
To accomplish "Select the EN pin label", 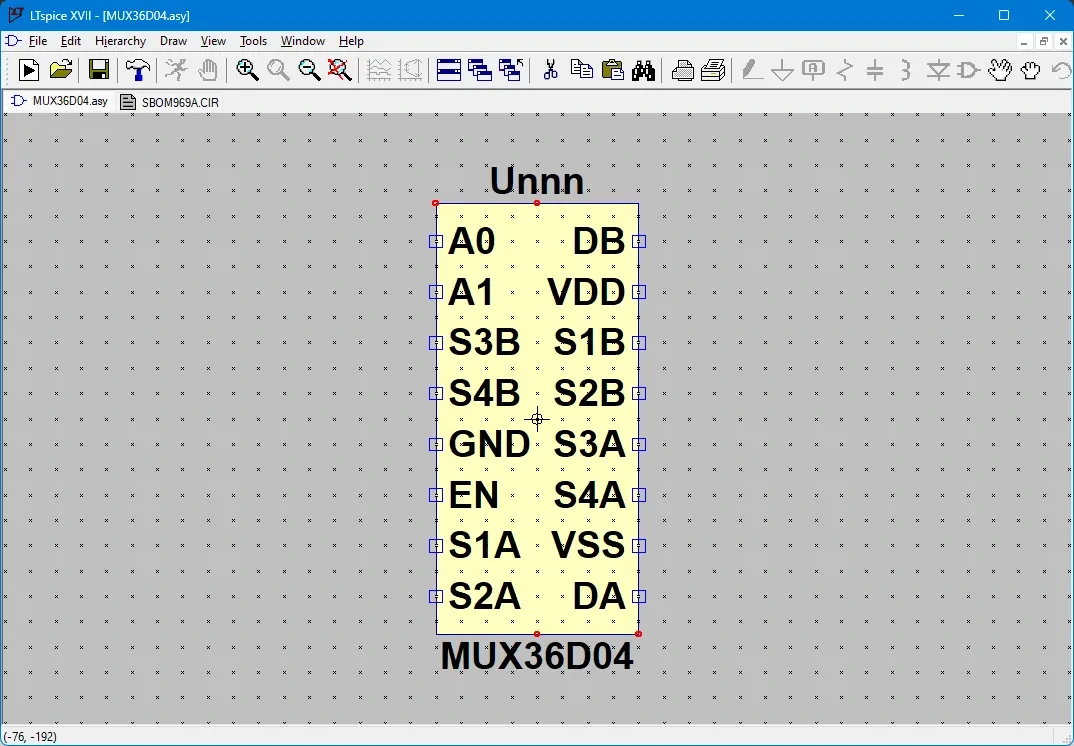I will click(x=473, y=495).
